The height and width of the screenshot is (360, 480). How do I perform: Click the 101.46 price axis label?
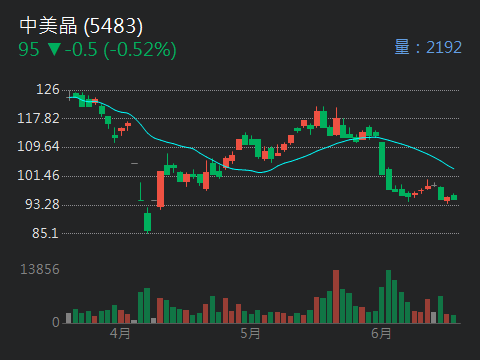(38, 175)
